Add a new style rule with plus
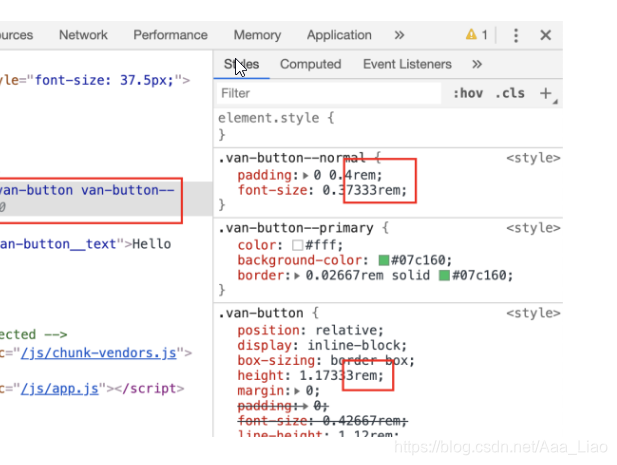 (x=545, y=93)
